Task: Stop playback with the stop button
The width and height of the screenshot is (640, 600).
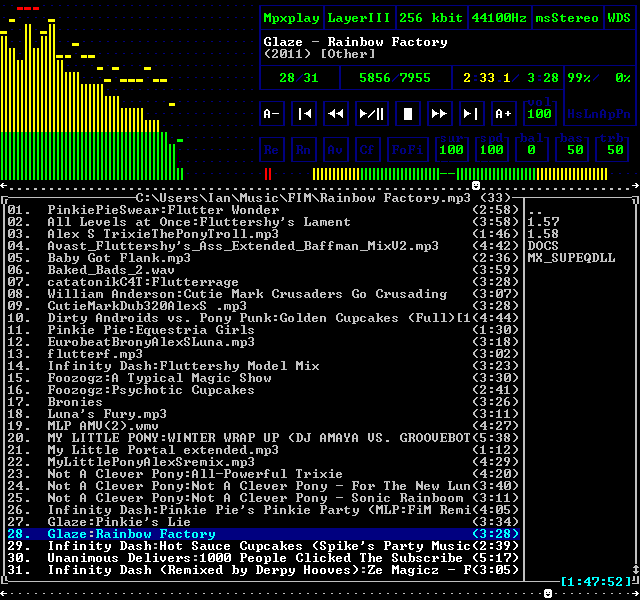Action: (x=408, y=113)
